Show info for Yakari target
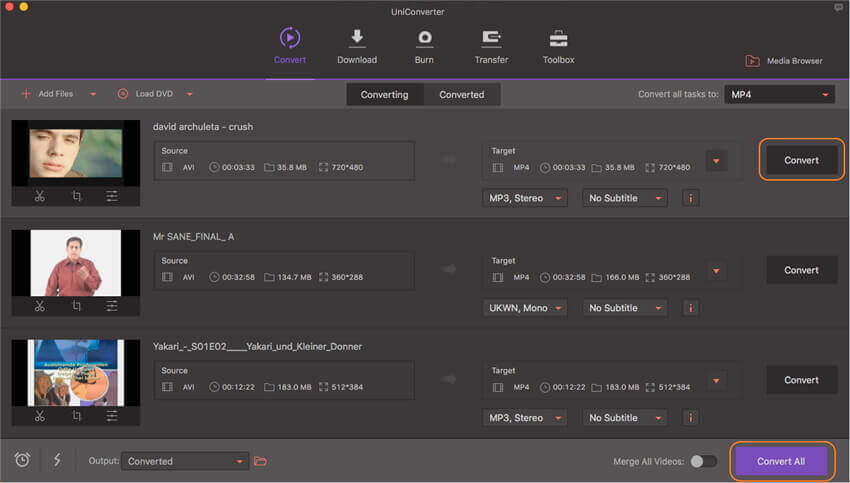Screen dimensions: 850x483 pos(691,418)
